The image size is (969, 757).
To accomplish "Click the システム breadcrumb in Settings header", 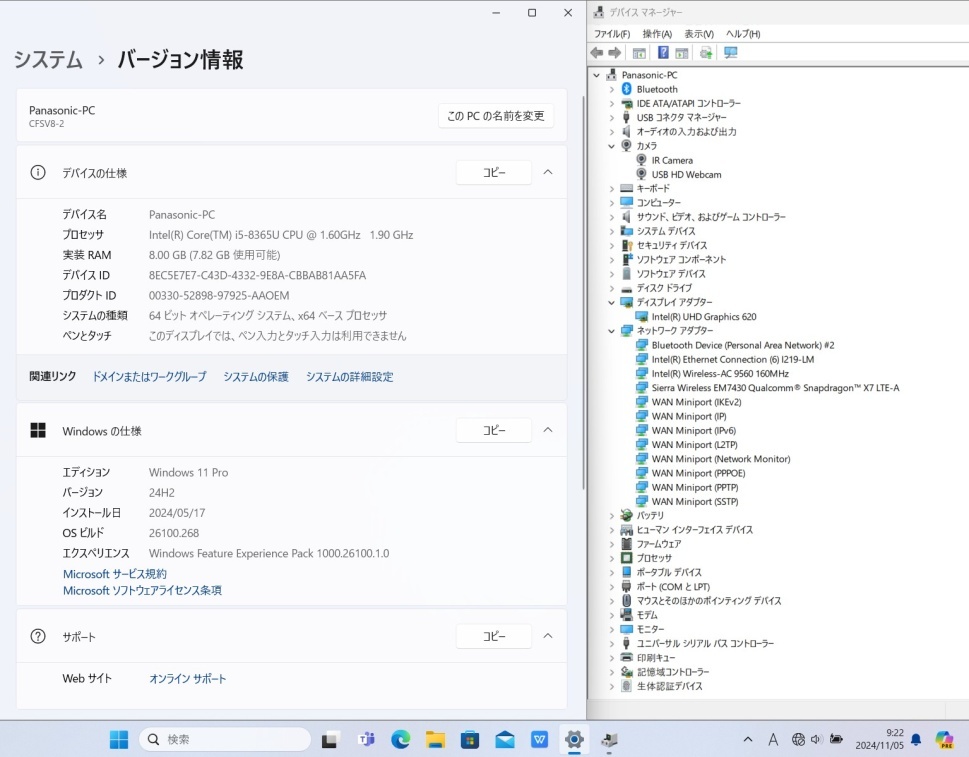I will coord(48,59).
